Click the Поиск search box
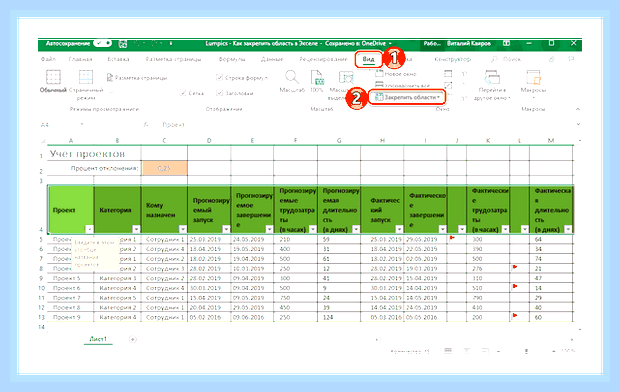 tap(506, 59)
